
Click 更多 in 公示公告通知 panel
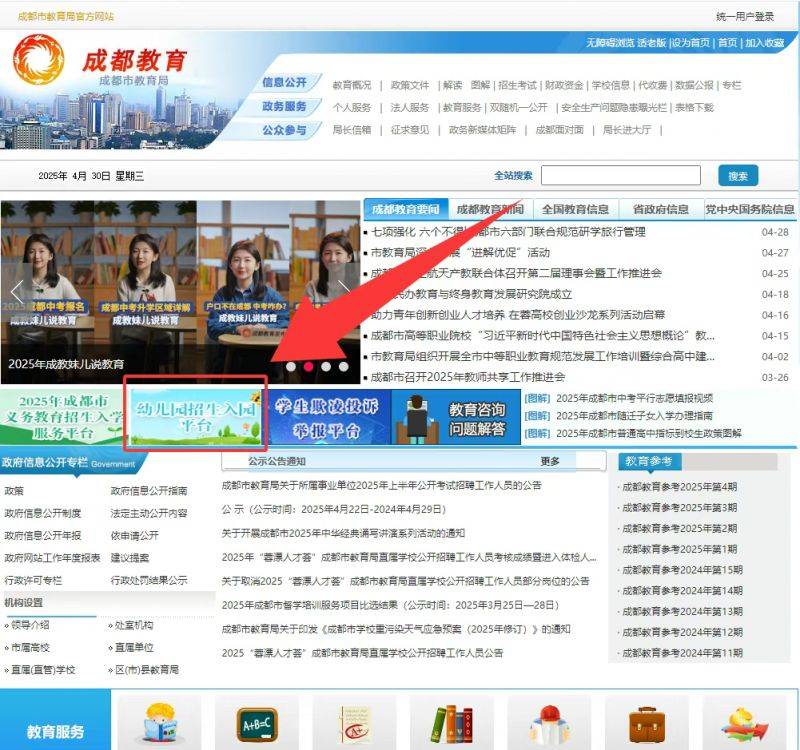(x=550, y=461)
